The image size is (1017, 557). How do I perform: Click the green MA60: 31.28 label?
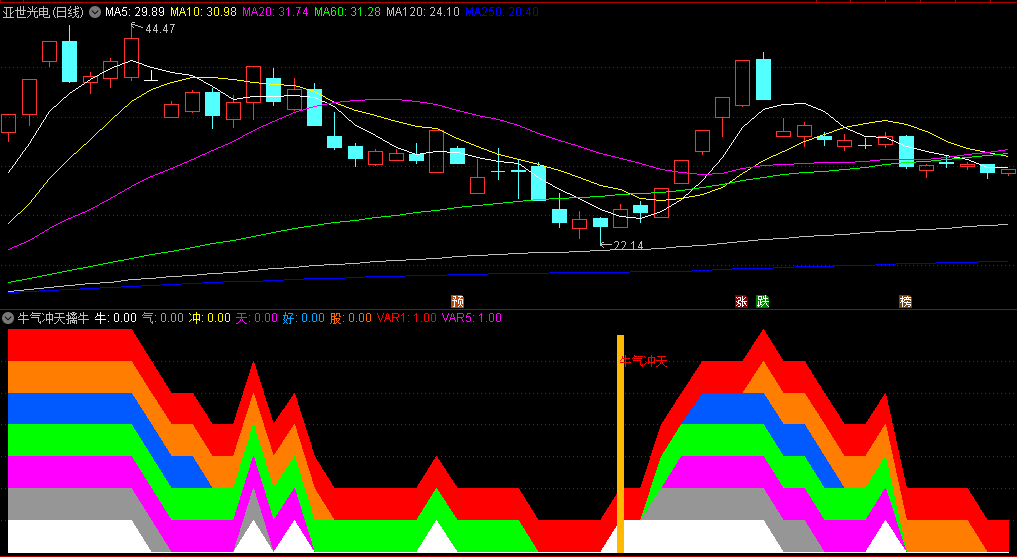tap(347, 12)
